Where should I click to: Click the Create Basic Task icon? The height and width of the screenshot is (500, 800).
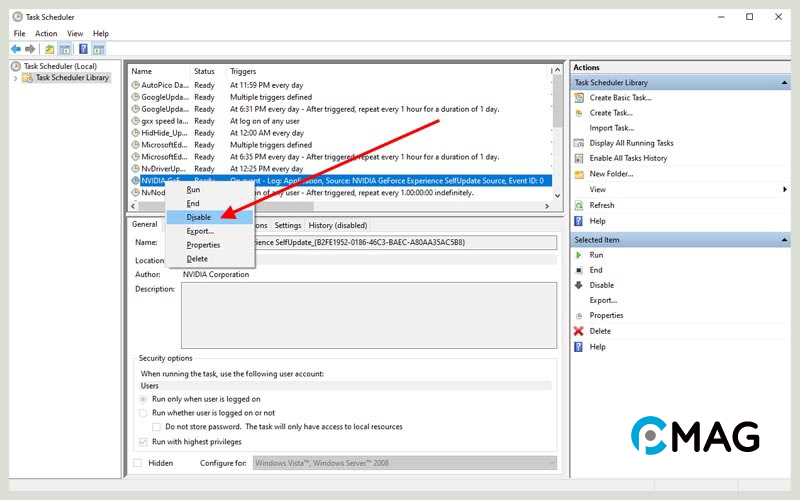[579, 97]
